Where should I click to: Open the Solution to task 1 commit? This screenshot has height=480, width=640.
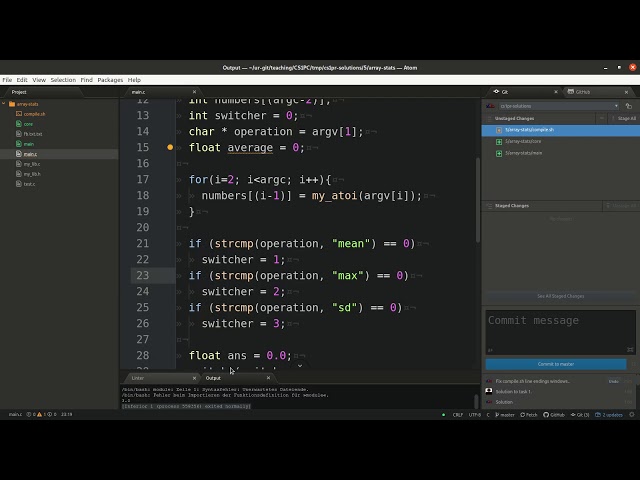[x=513, y=391]
